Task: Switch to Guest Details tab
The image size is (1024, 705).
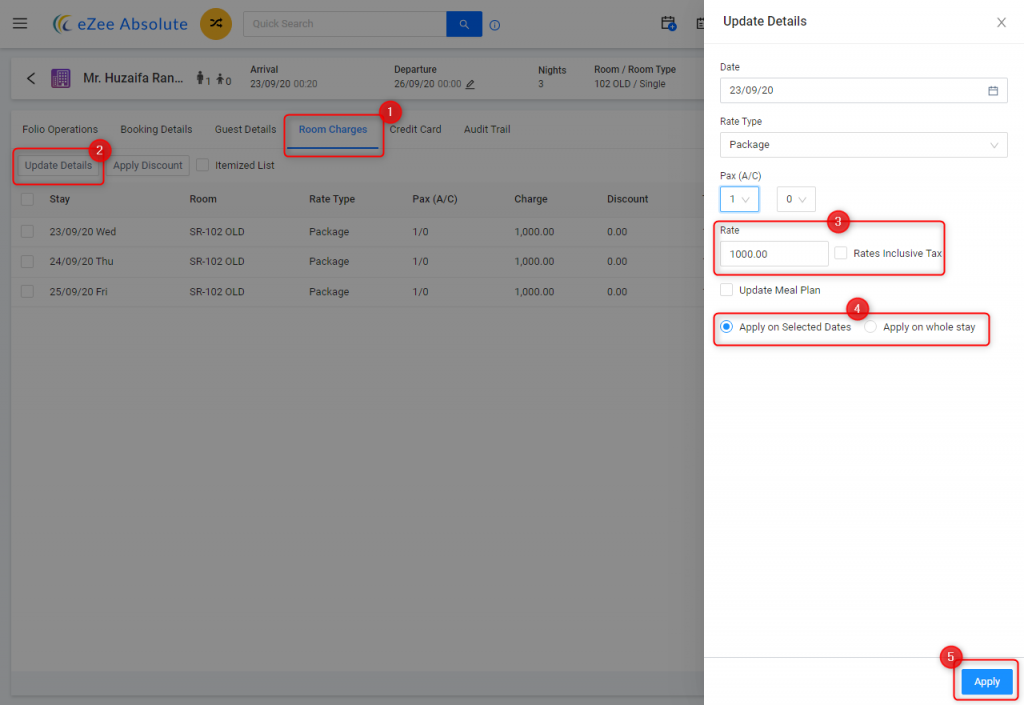Action: tap(246, 129)
